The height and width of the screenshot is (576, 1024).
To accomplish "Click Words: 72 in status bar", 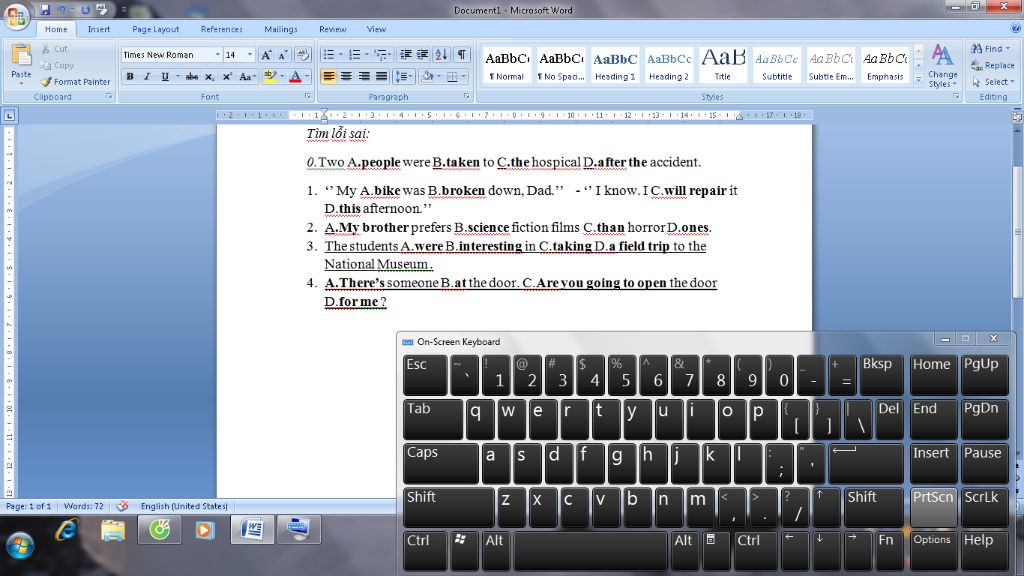I will click(84, 506).
